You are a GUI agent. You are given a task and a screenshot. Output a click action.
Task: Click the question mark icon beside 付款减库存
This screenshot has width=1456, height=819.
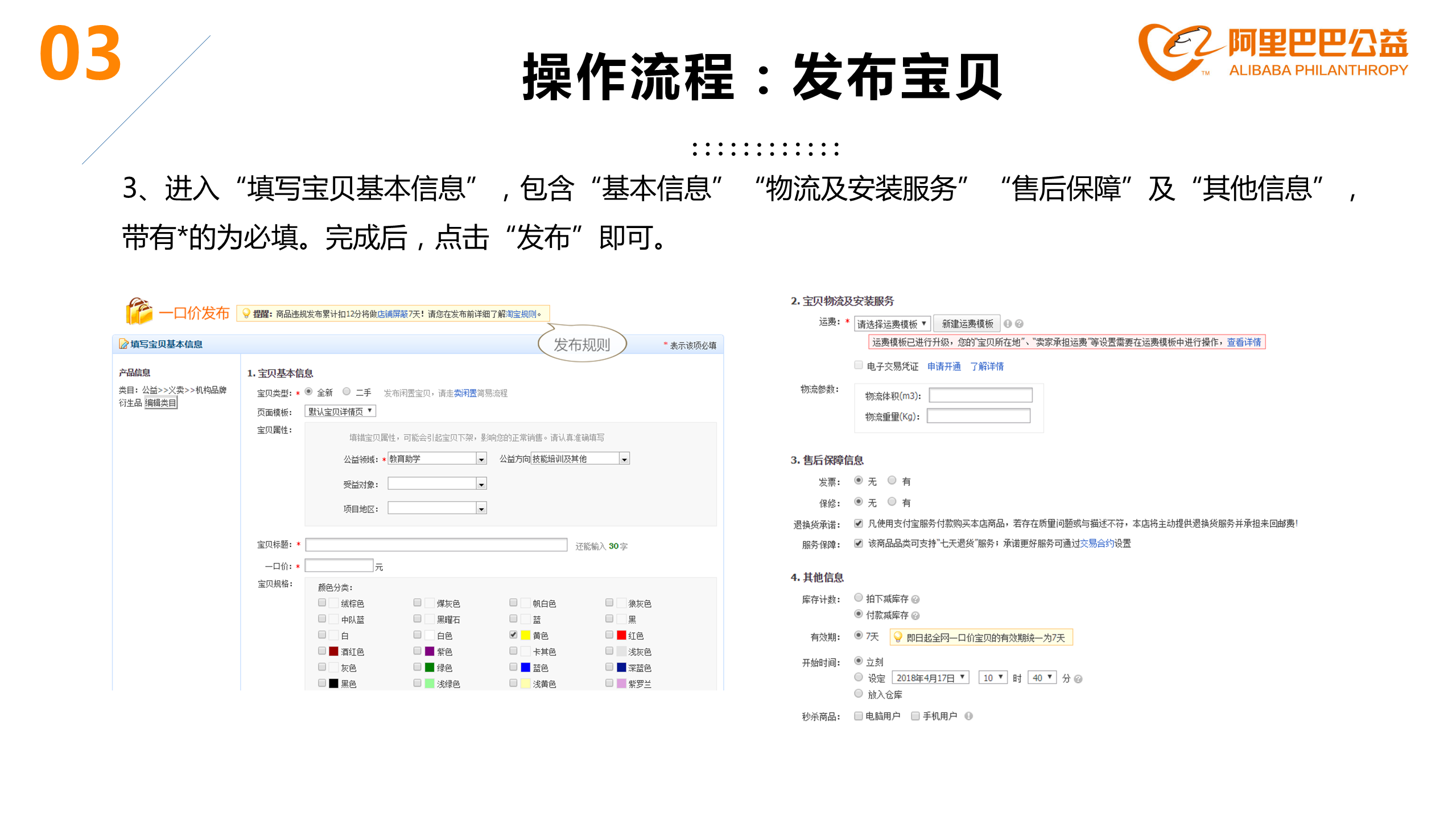click(x=915, y=616)
